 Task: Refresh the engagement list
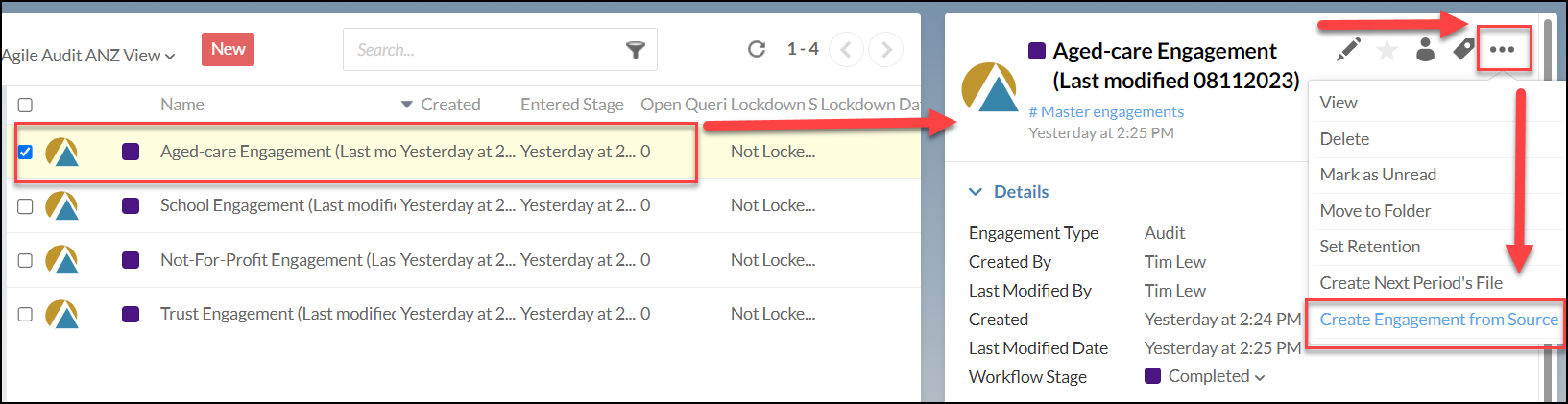point(757,49)
